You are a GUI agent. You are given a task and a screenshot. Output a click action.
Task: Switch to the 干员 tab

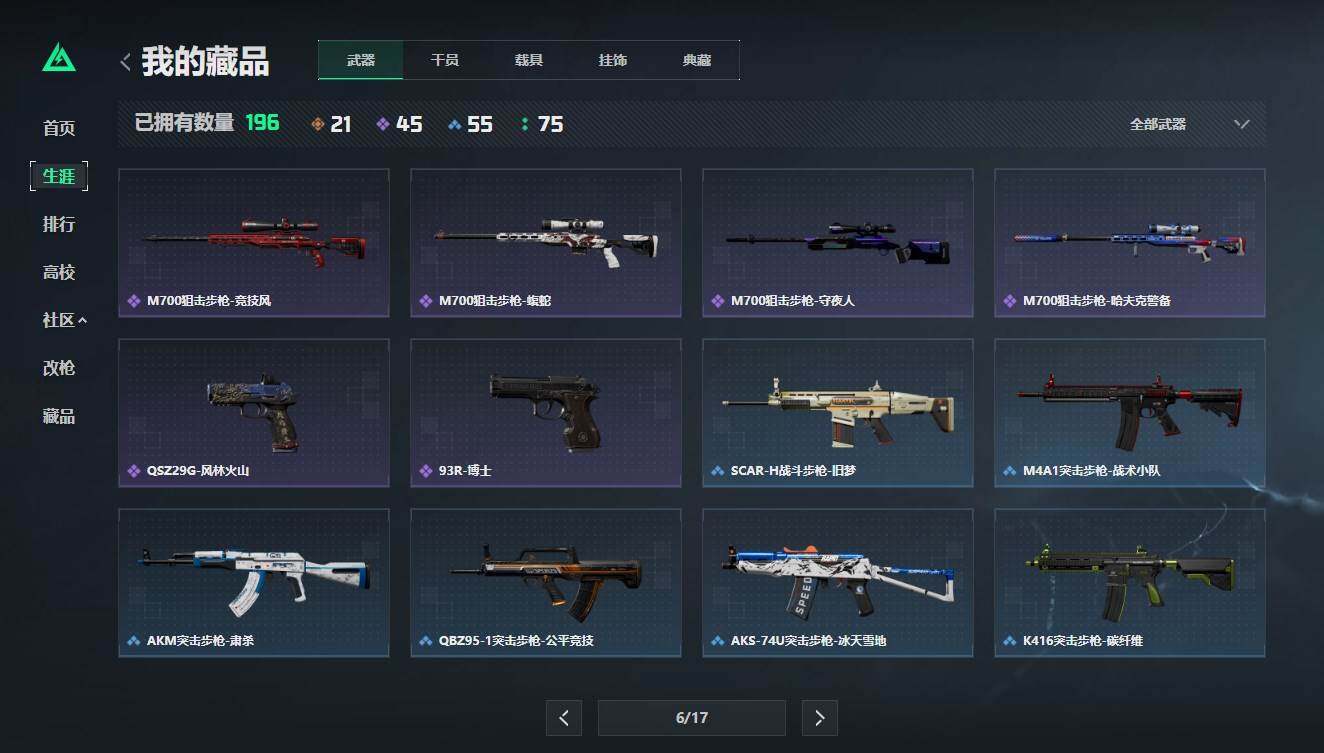[445, 60]
